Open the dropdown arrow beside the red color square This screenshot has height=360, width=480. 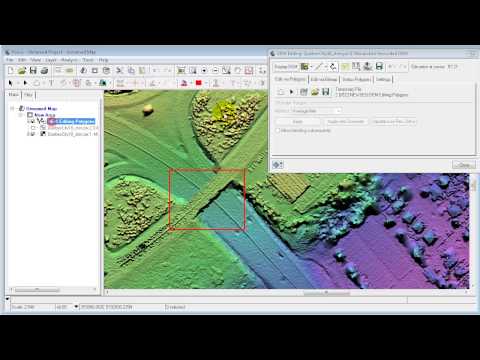tap(206, 83)
